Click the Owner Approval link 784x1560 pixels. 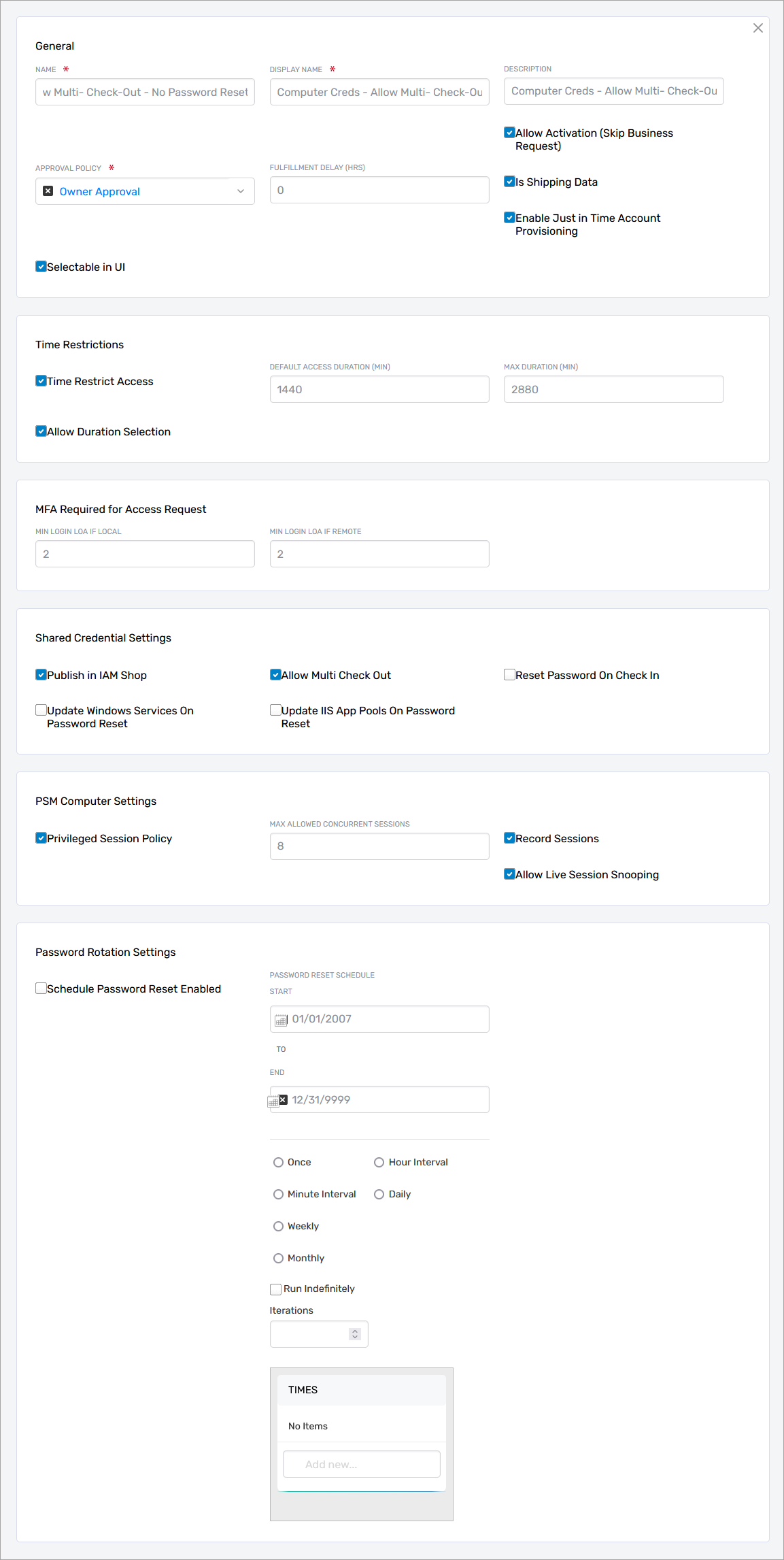tap(100, 192)
